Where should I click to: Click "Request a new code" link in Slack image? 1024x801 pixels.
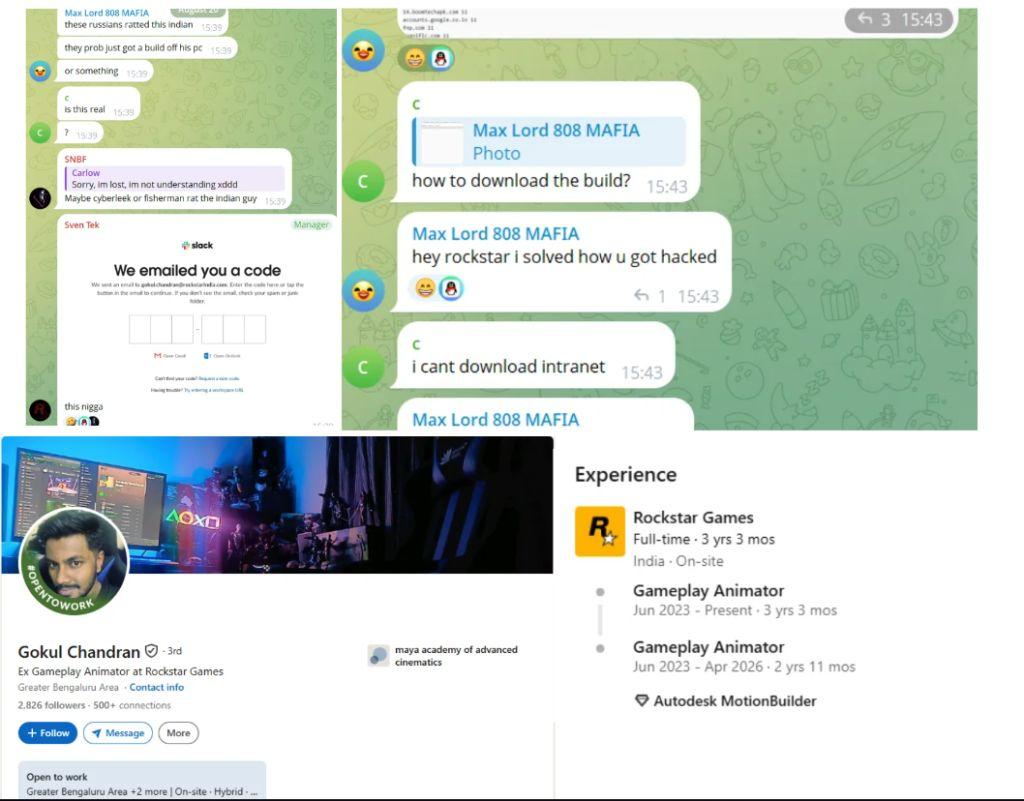(219, 379)
